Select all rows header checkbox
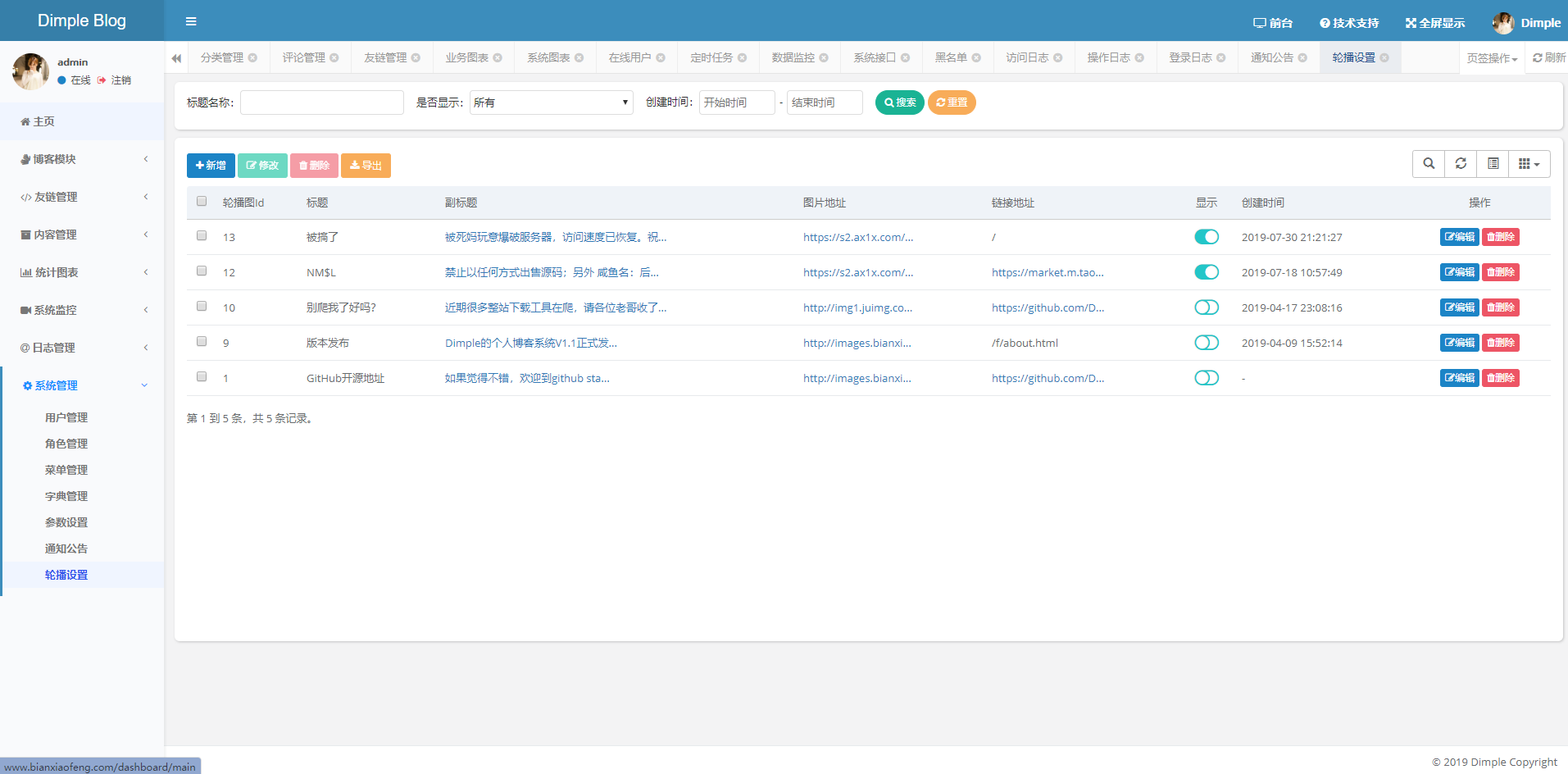The width and height of the screenshot is (1568, 774). tap(202, 201)
